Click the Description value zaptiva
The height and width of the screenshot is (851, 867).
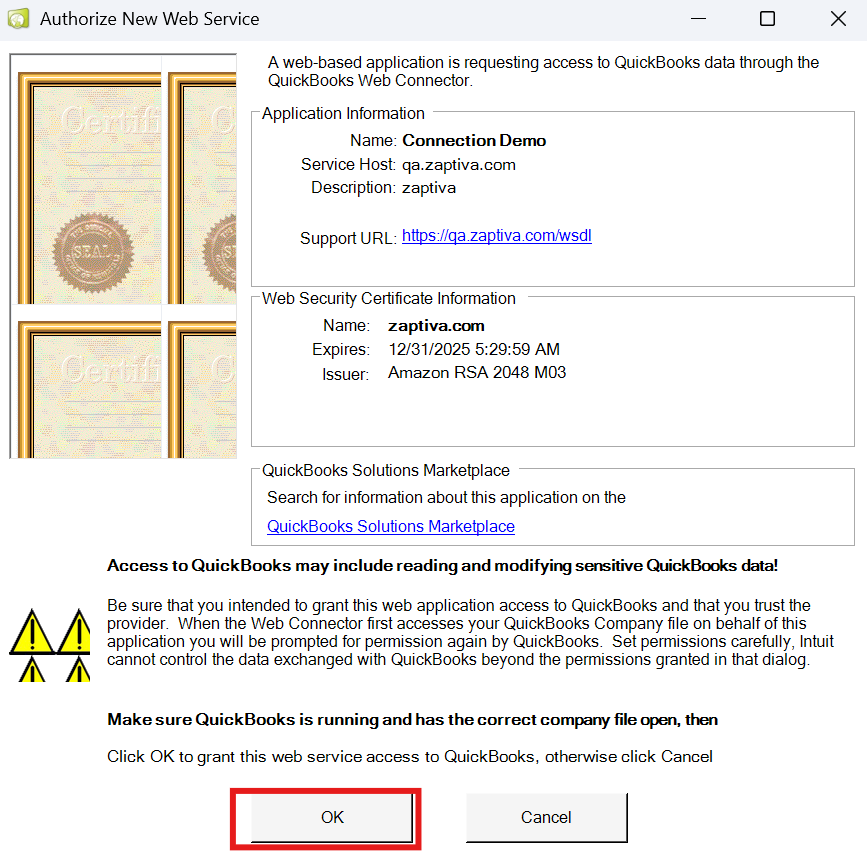429,187
